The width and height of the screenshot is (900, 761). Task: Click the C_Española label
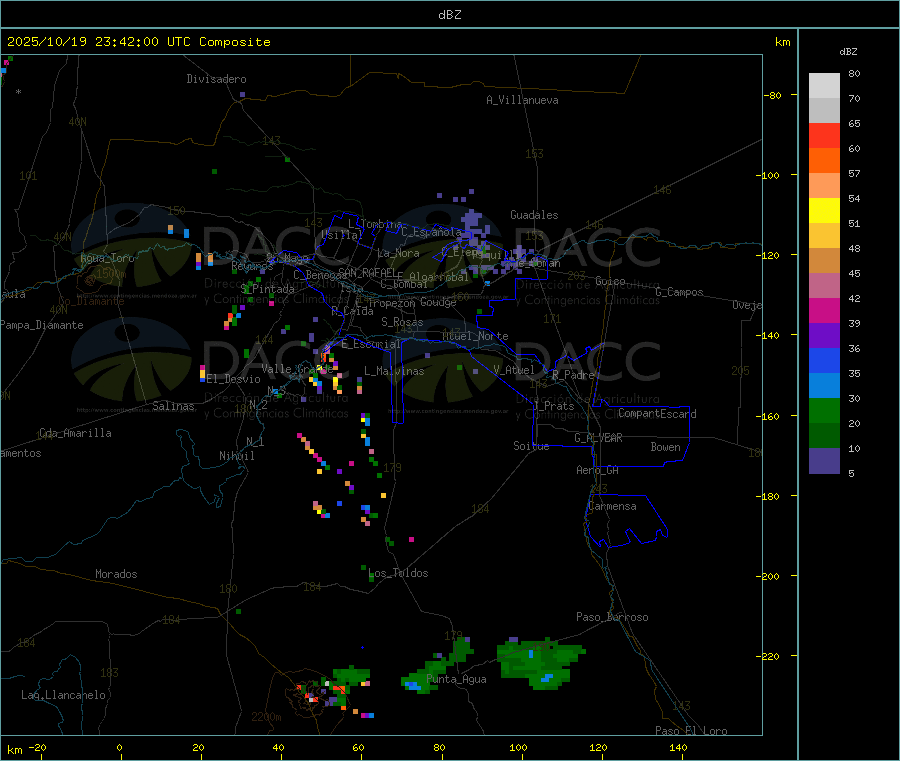tap(431, 232)
